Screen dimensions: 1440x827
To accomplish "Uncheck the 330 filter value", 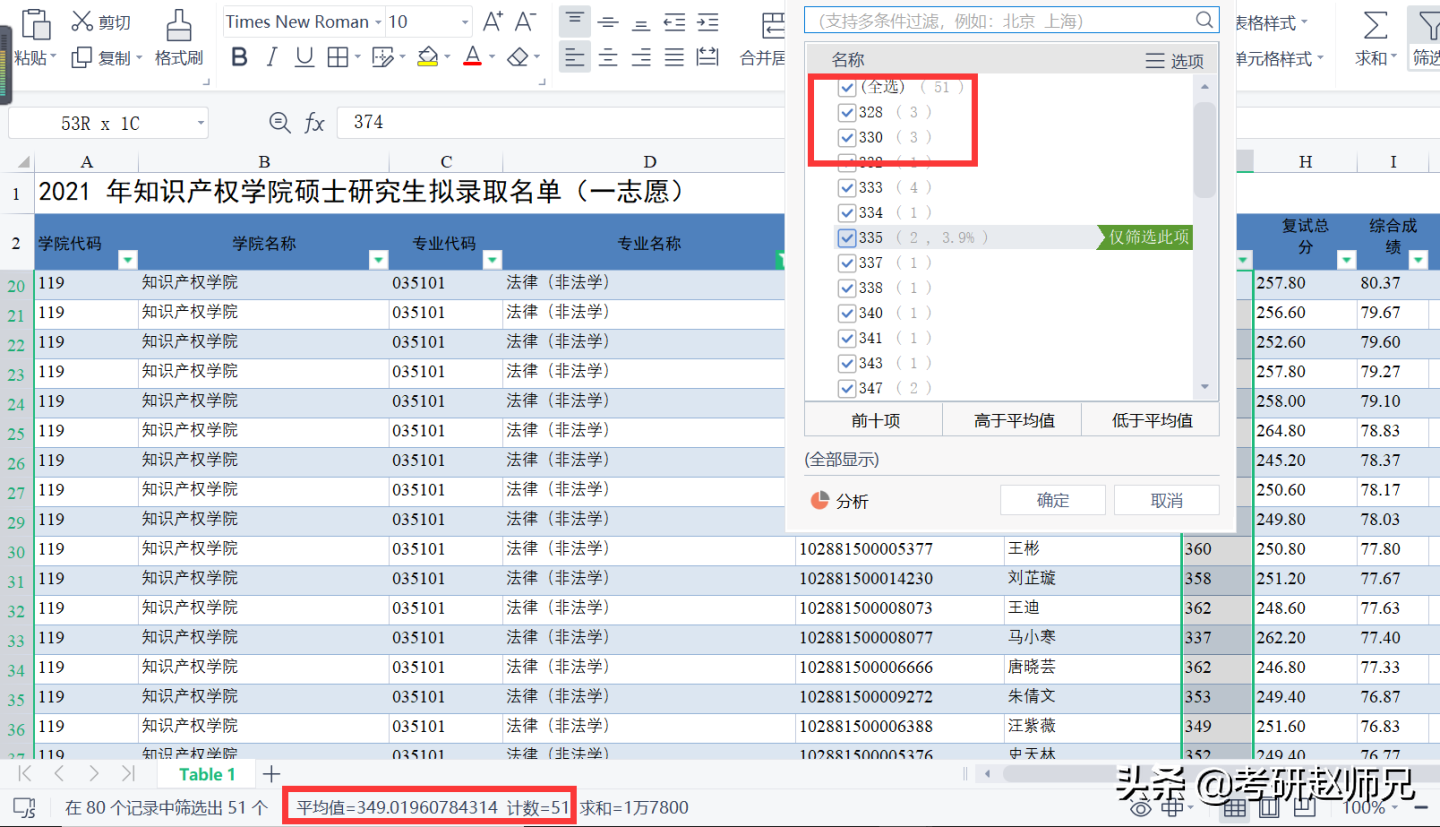I will (846, 137).
